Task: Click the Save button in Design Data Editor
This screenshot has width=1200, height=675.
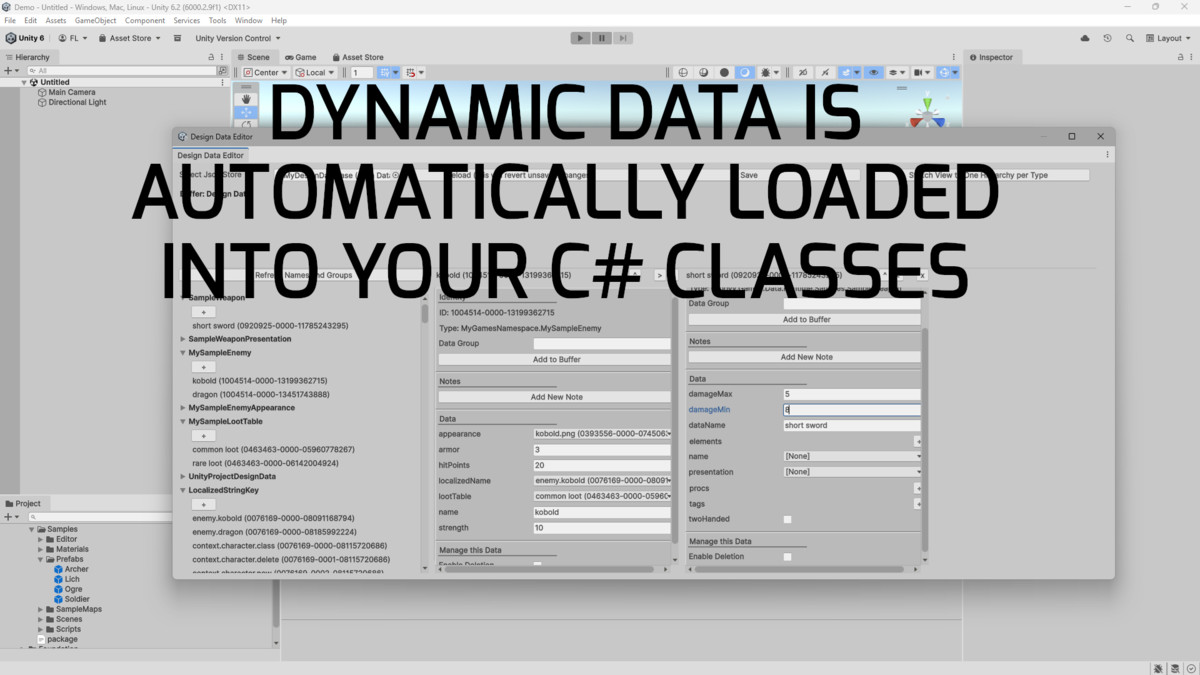Action: point(748,175)
